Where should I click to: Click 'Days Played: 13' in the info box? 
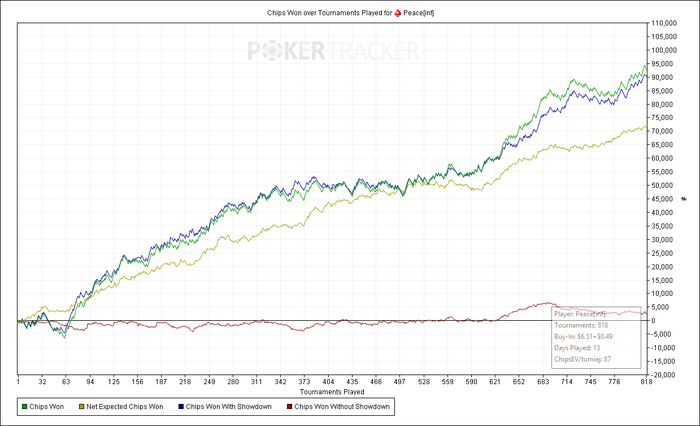[x=577, y=348]
